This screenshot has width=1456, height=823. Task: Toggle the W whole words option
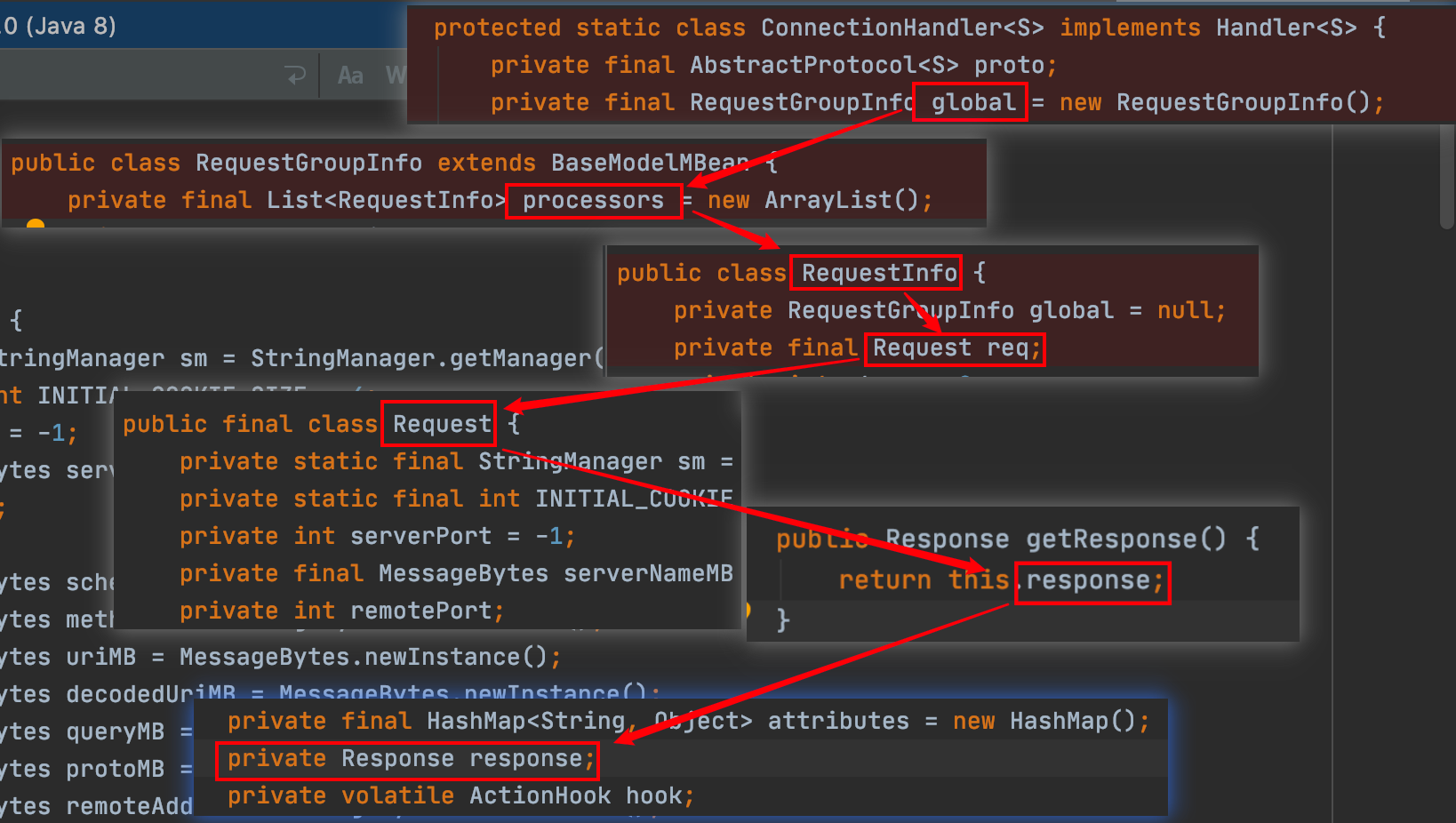point(396,76)
